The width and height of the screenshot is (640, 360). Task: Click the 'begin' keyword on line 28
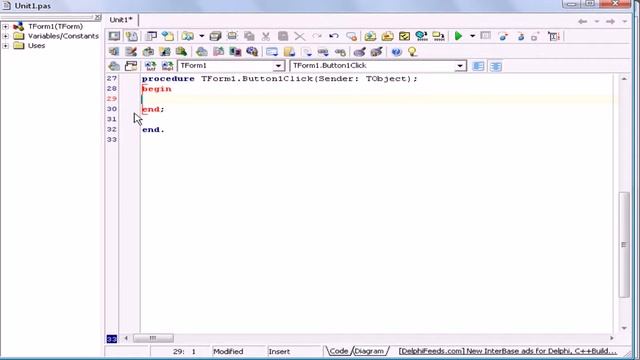157,89
